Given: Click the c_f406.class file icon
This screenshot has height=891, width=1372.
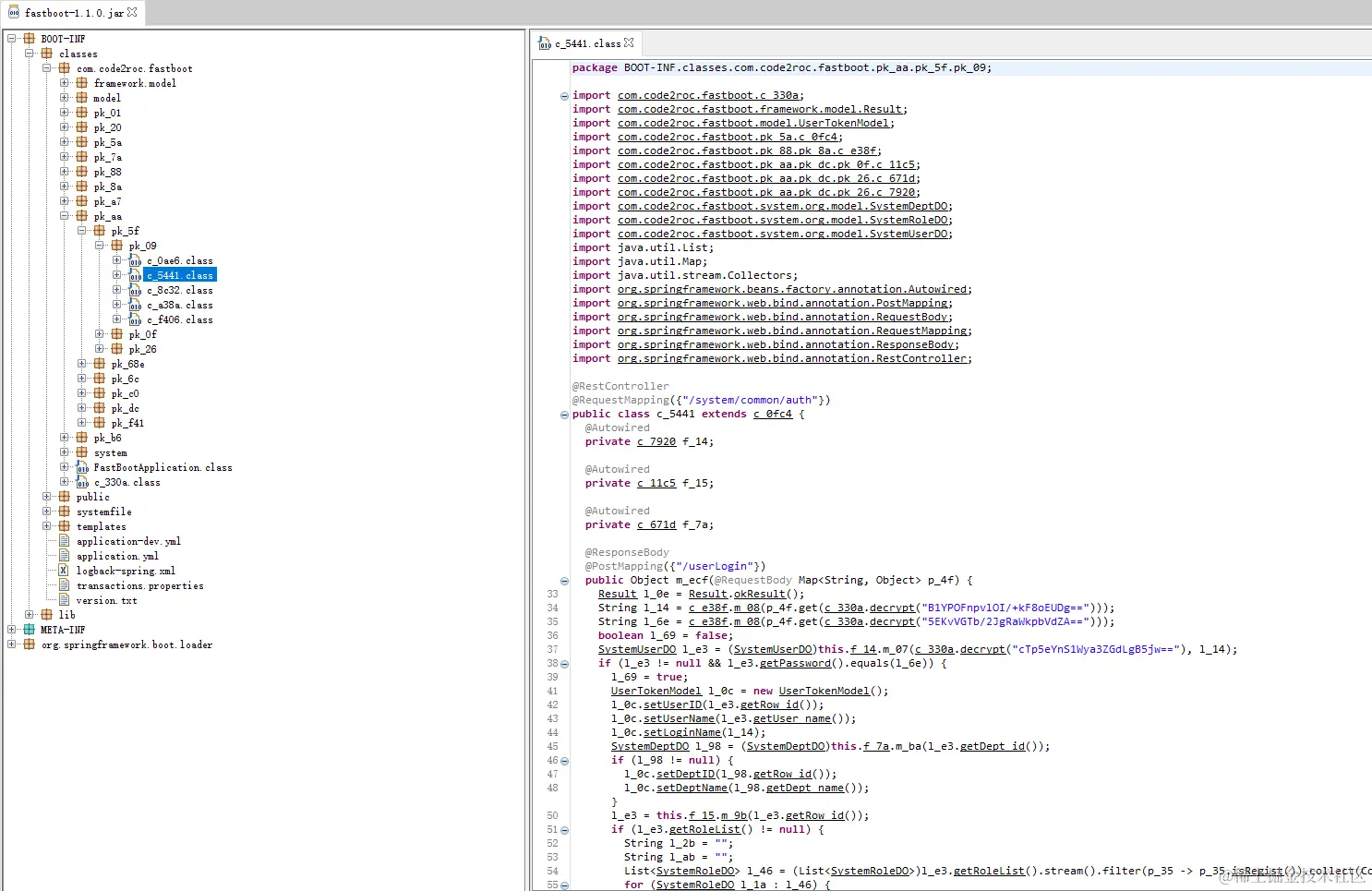Looking at the screenshot, I should 135,319.
